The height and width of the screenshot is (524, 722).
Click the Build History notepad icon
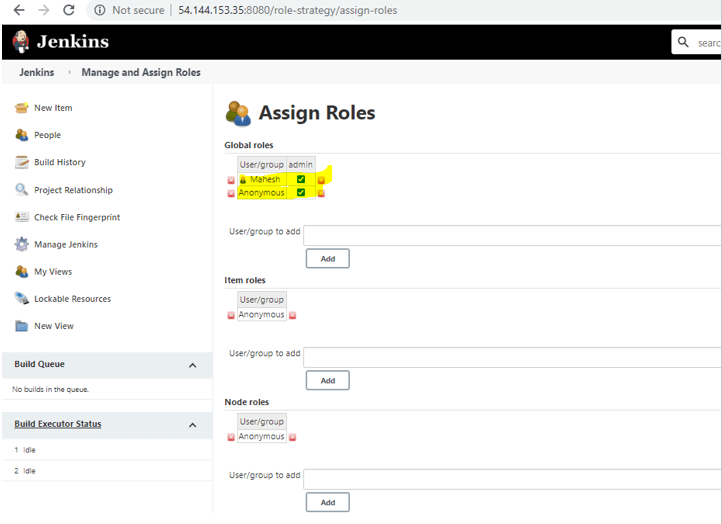21,162
